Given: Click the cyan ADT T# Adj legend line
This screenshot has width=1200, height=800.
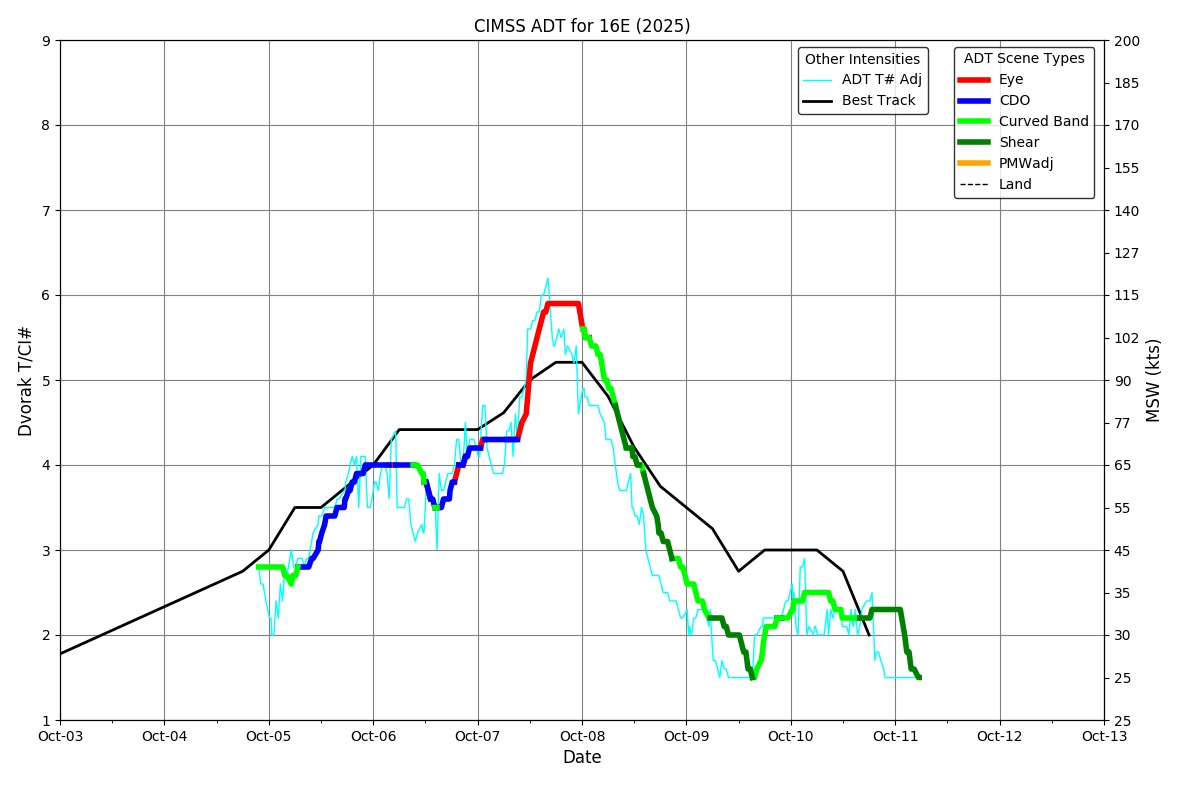Looking at the screenshot, I should tap(817, 80).
